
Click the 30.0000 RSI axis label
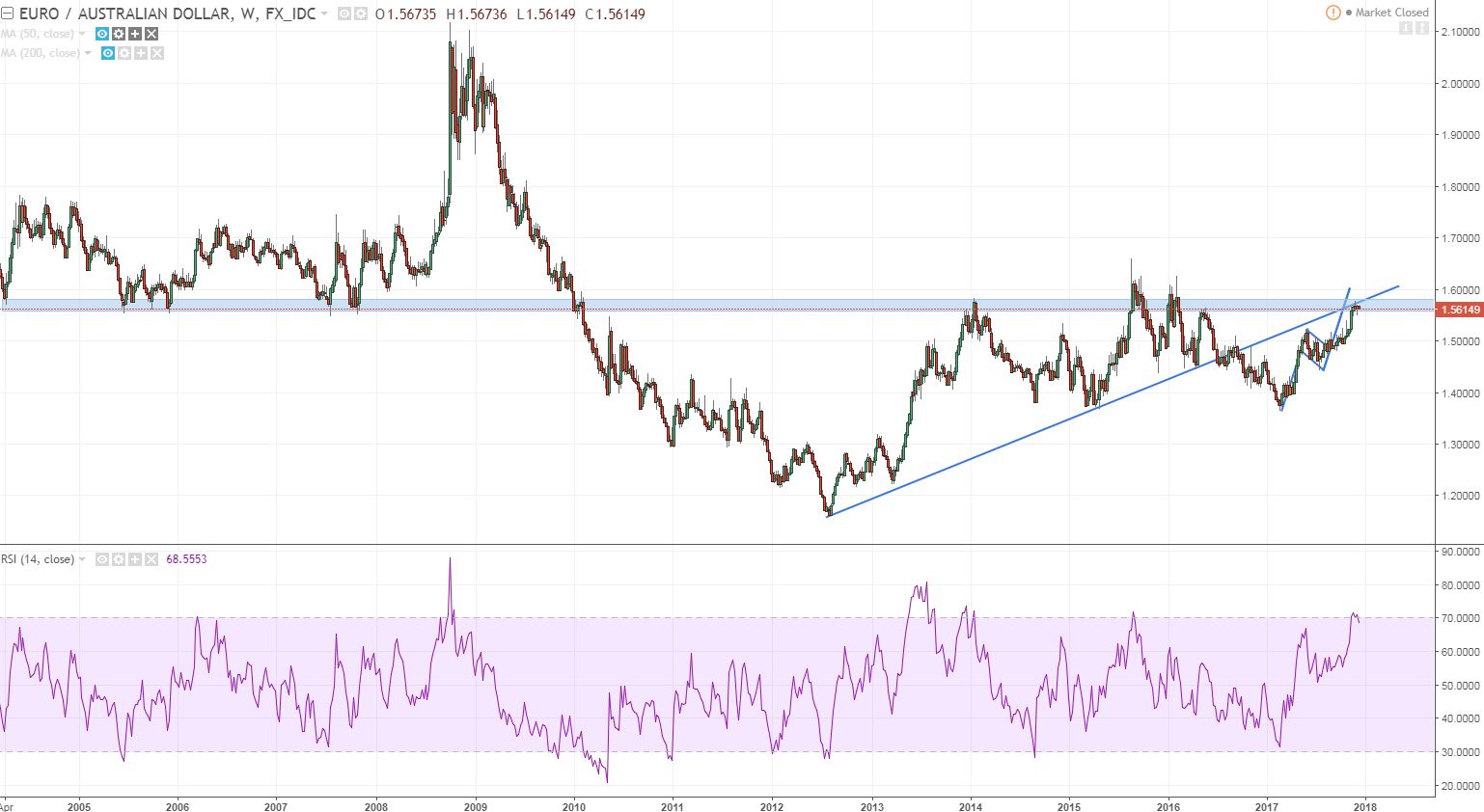pyautogui.click(x=1461, y=752)
